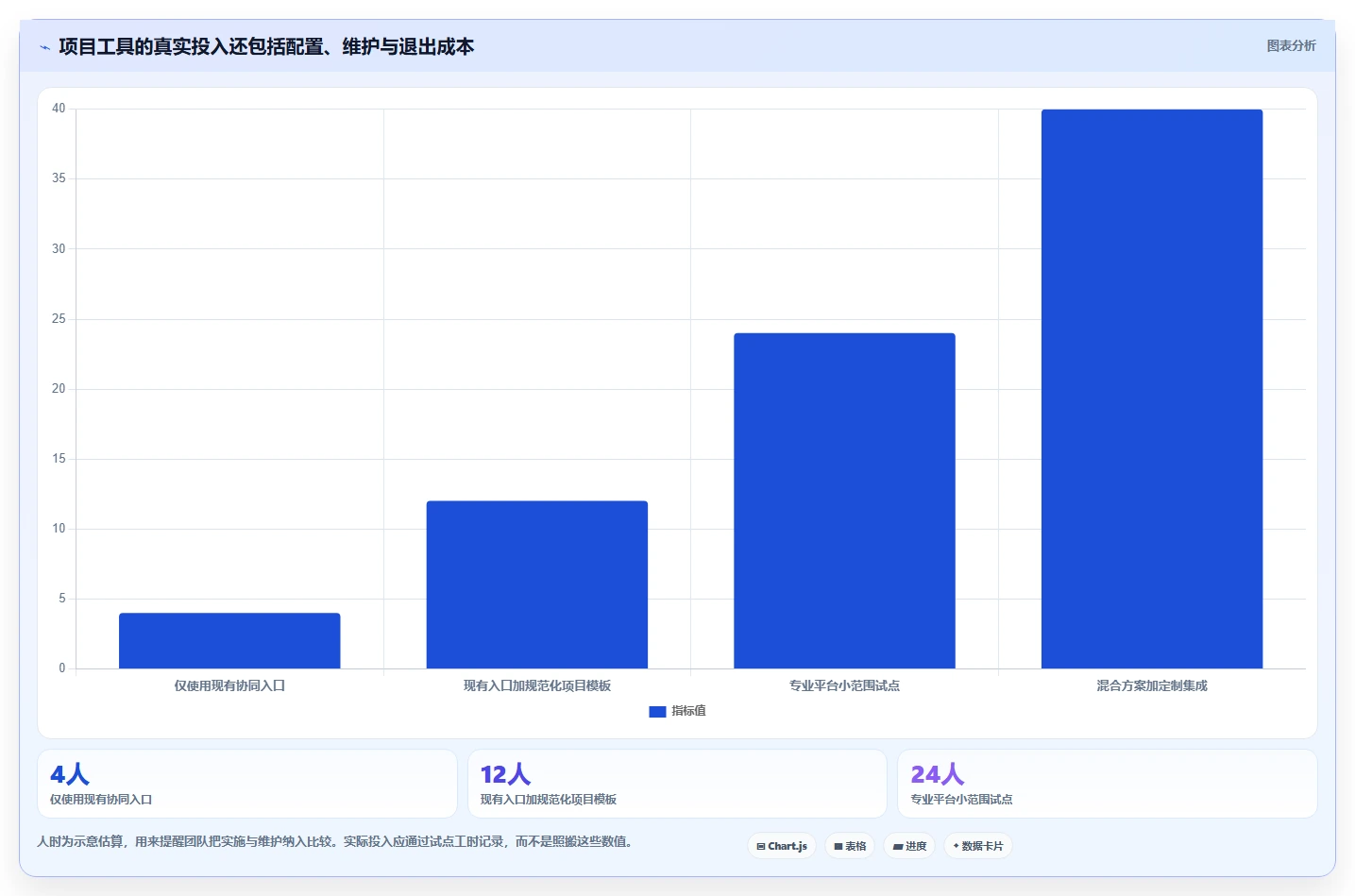Click axis label 仅使用现有协同入口
Screen dimensions: 1355x896
click(229, 685)
